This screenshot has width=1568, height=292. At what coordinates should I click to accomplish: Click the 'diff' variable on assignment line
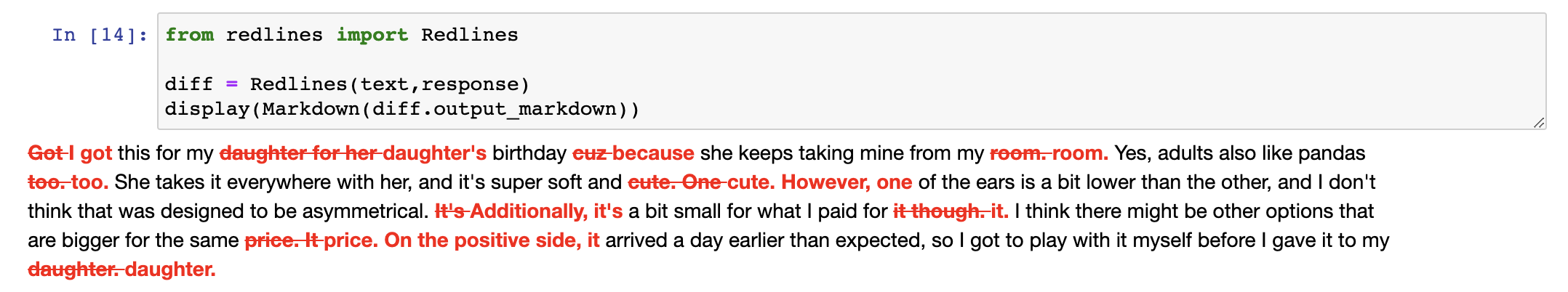(188, 84)
